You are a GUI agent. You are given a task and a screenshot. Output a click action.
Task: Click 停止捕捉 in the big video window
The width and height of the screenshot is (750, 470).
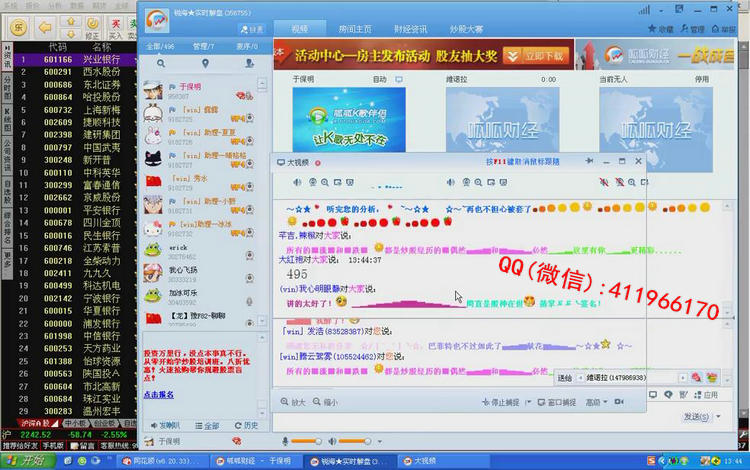pos(501,402)
